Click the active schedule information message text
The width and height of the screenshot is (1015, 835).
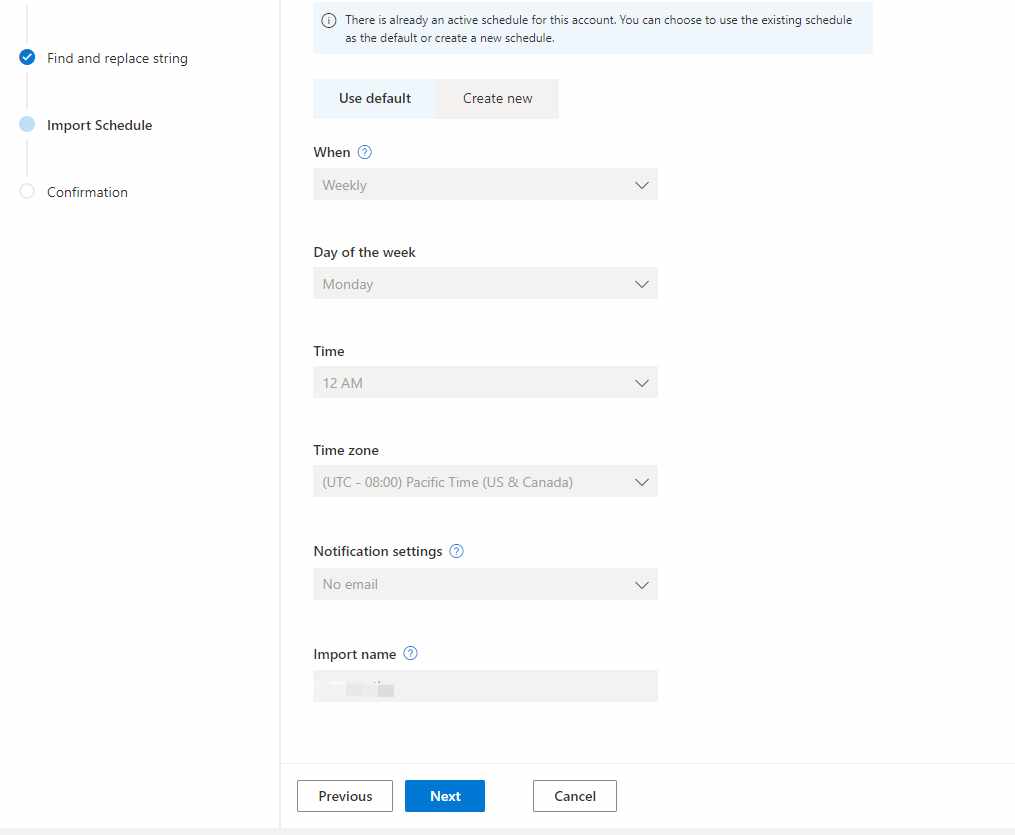(x=598, y=29)
